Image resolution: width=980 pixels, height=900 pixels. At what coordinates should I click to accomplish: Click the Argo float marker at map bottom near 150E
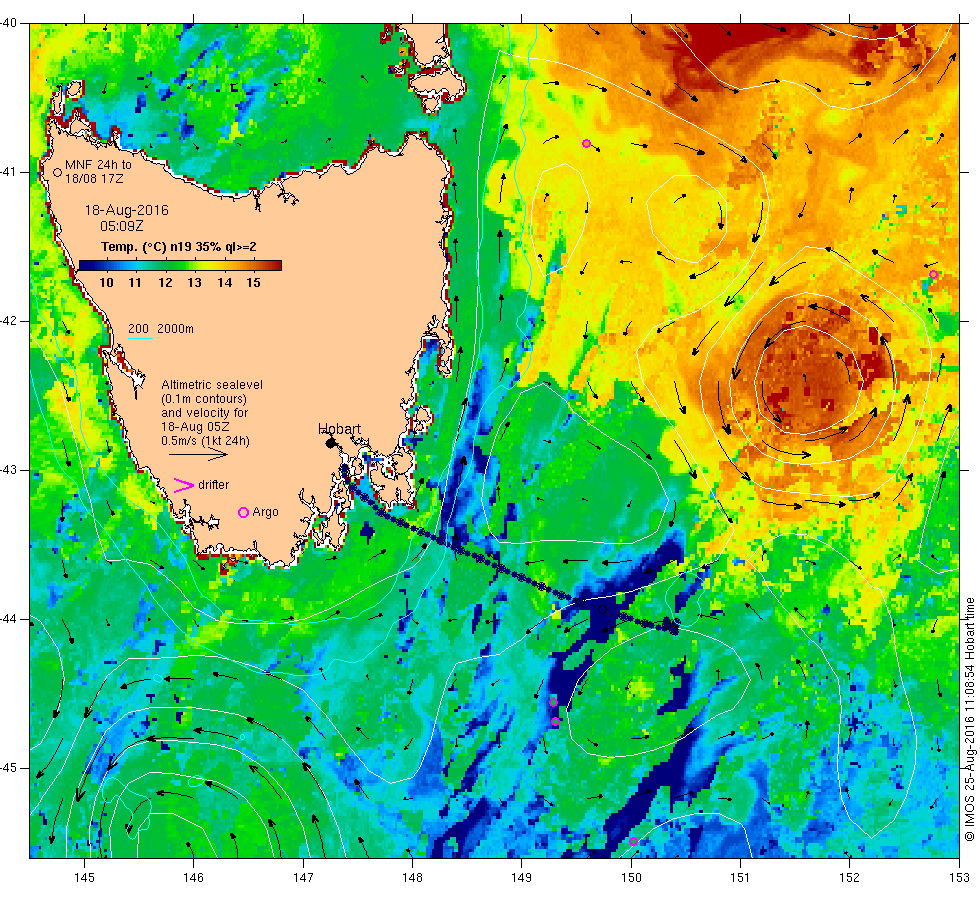(x=633, y=841)
